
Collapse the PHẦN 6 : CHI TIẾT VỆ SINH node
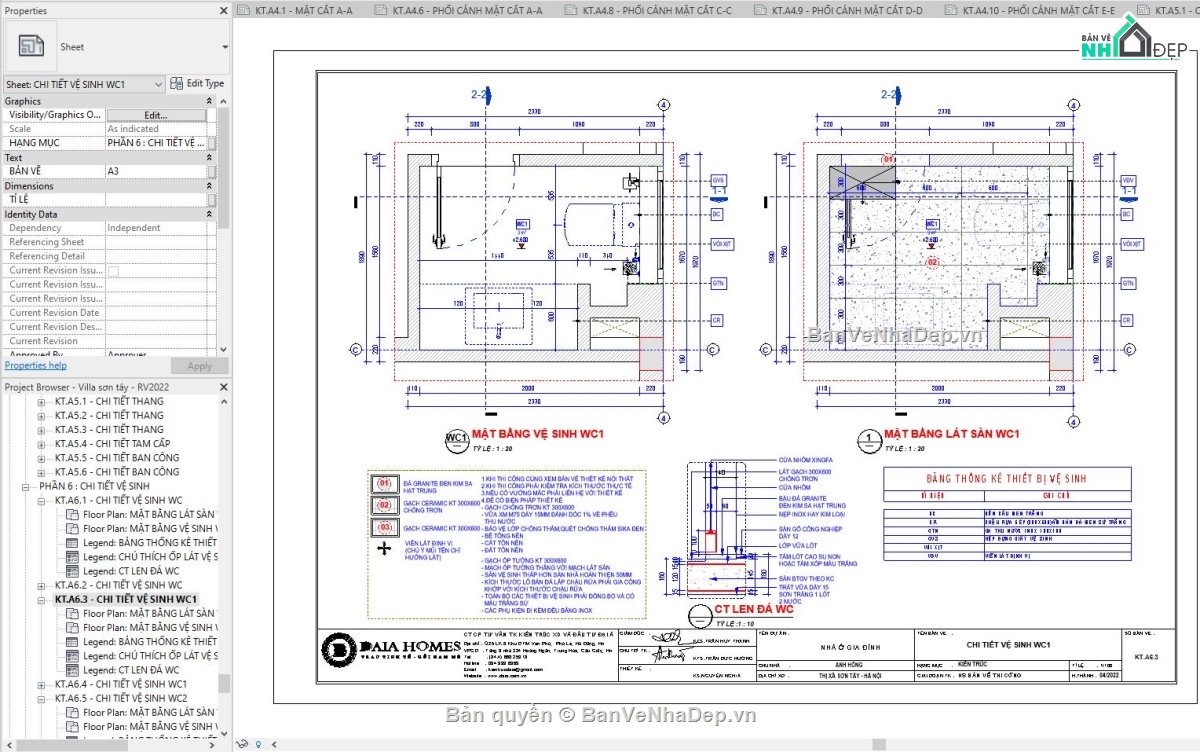[26, 486]
